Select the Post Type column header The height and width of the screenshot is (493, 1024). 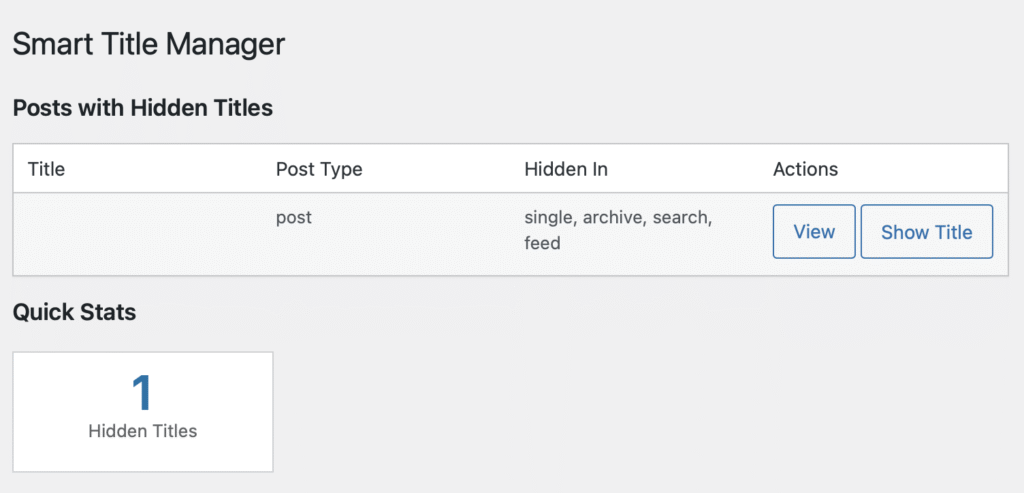click(x=319, y=169)
